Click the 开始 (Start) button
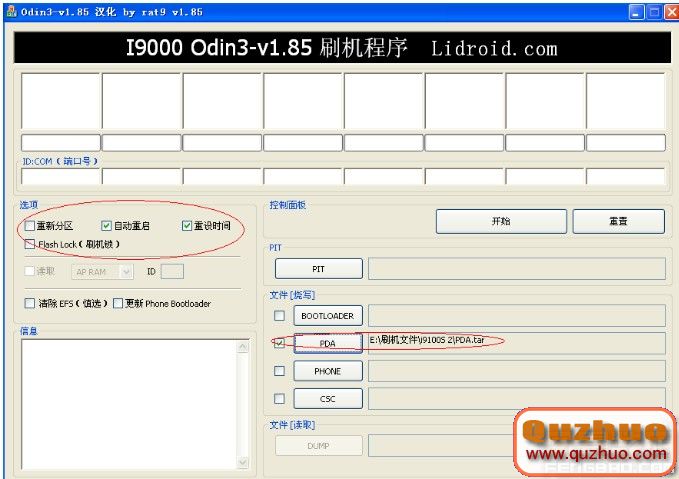Image resolution: width=679 pixels, height=479 pixels. point(501,221)
